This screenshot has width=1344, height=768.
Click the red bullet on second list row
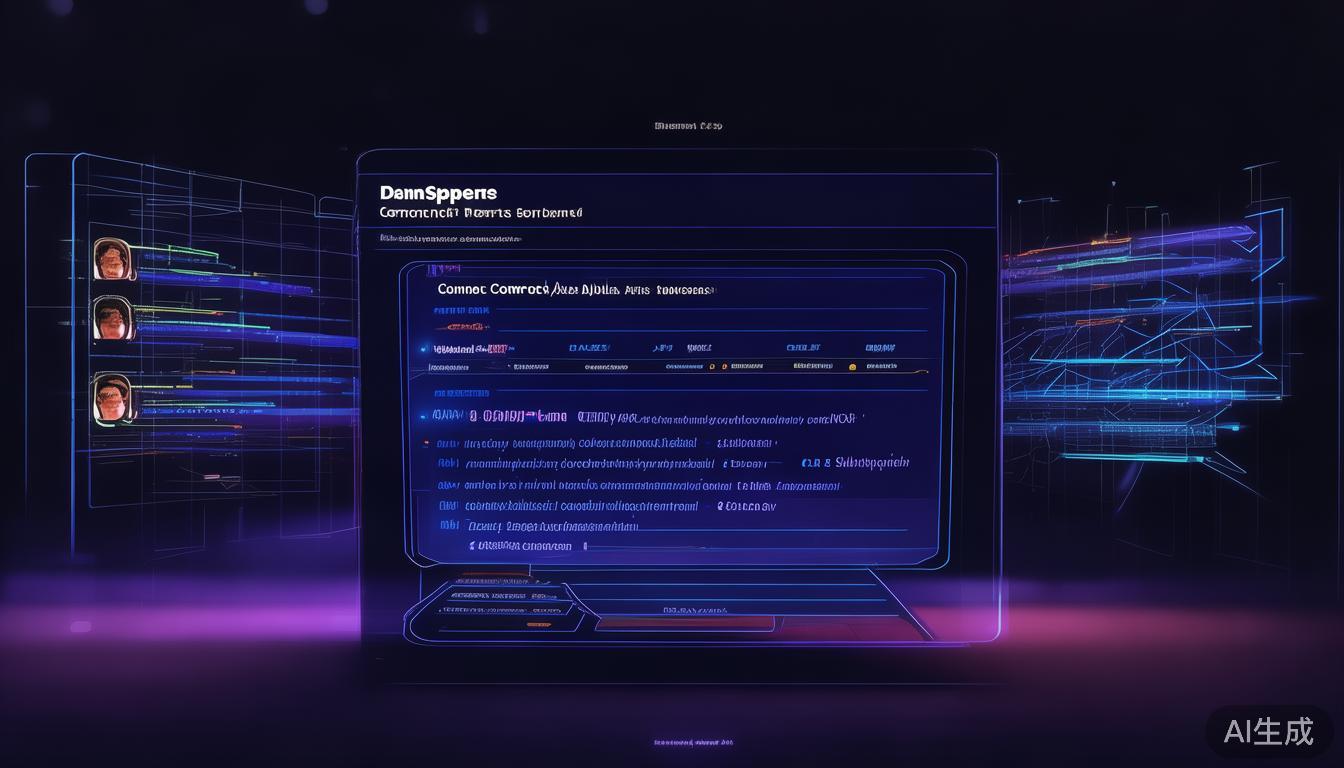pyautogui.click(x=427, y=443)
